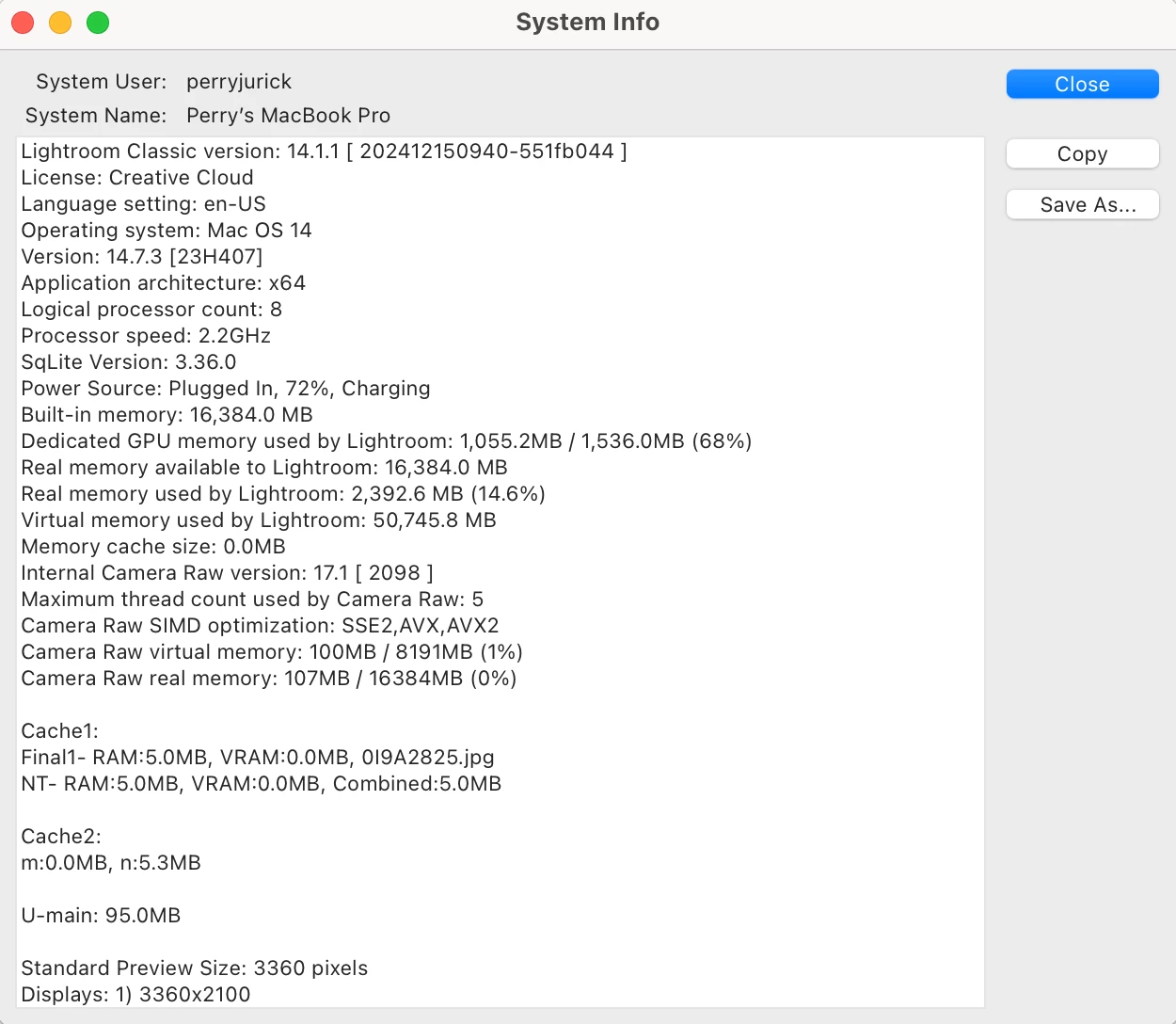Click the green zoom window button
Screen dimensions: 1176x1024
98,23
